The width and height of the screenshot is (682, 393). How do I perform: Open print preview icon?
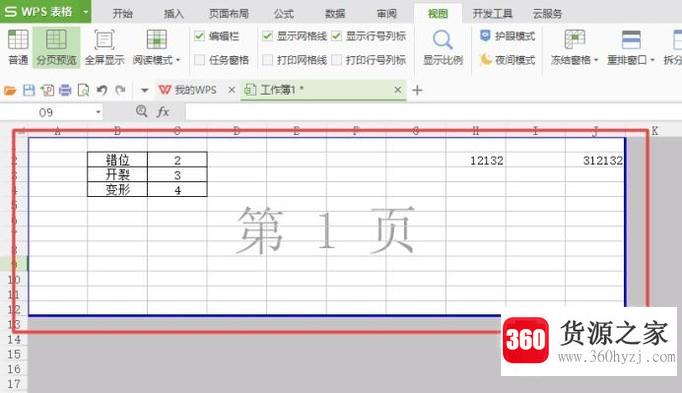tap(83, 90)
